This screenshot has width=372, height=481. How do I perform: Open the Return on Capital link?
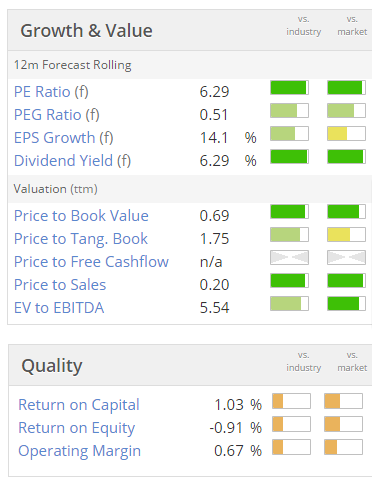pos(79,405)
